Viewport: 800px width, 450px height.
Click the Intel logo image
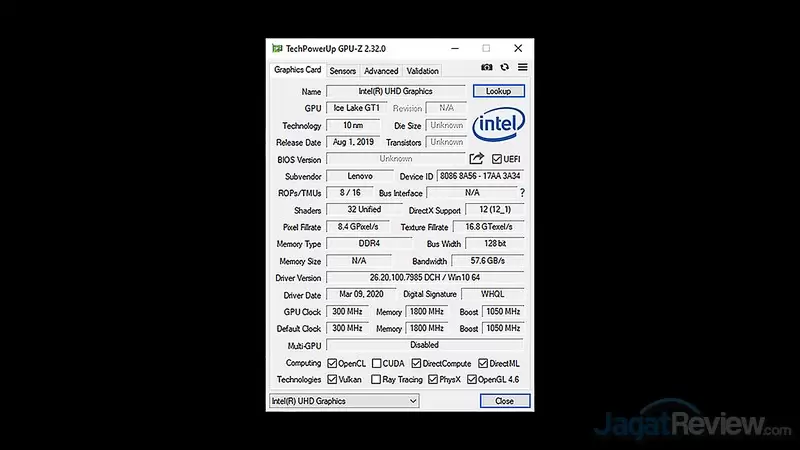point(498,125)
